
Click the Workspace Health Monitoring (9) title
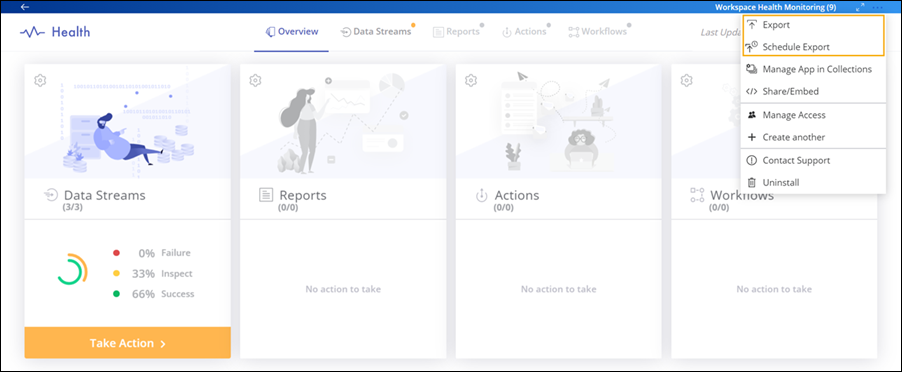pos(775,7)
